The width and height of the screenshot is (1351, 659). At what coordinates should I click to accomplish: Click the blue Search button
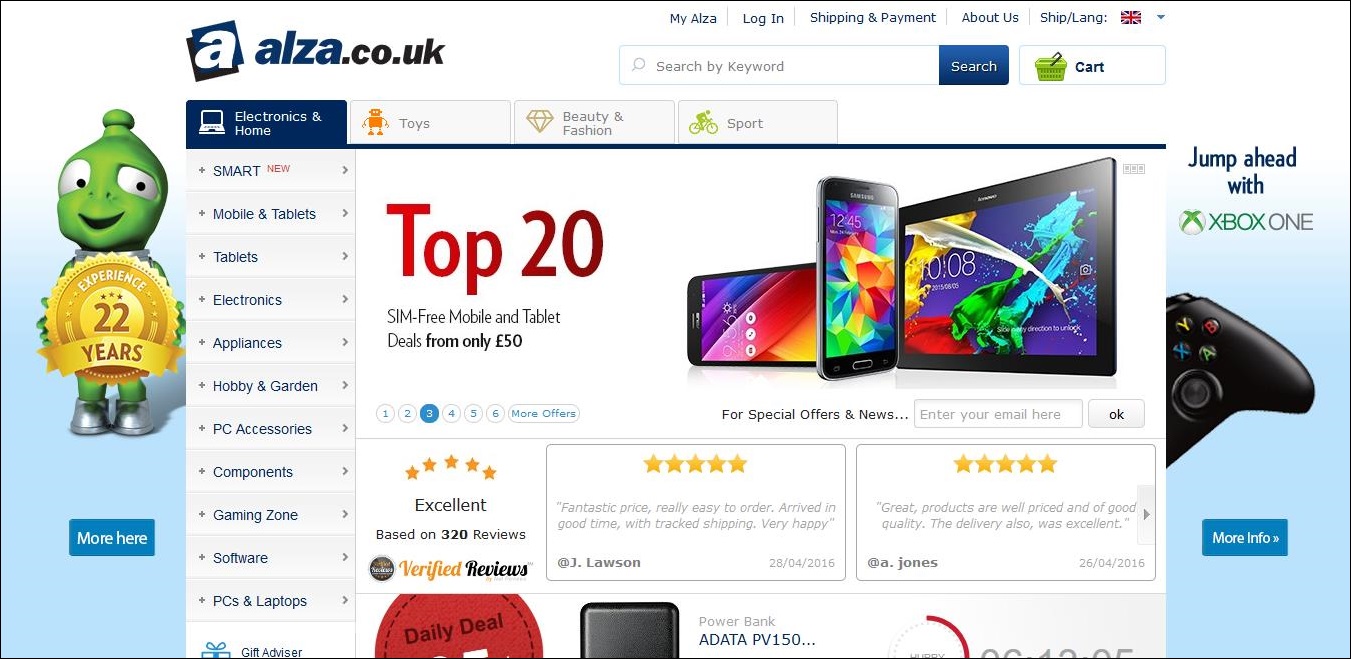(973, 66)
